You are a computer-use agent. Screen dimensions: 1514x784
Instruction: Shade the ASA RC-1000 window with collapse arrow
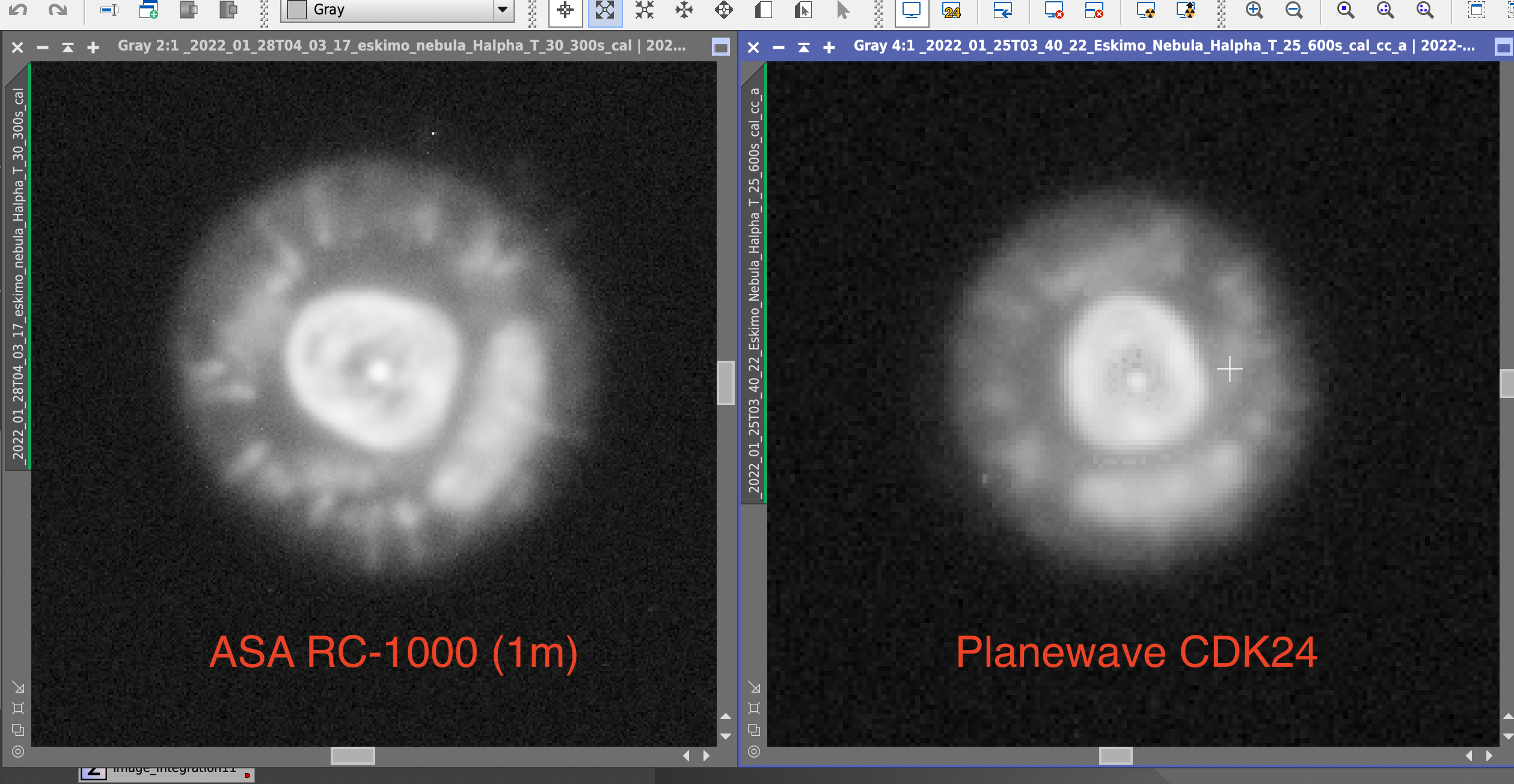68,47
